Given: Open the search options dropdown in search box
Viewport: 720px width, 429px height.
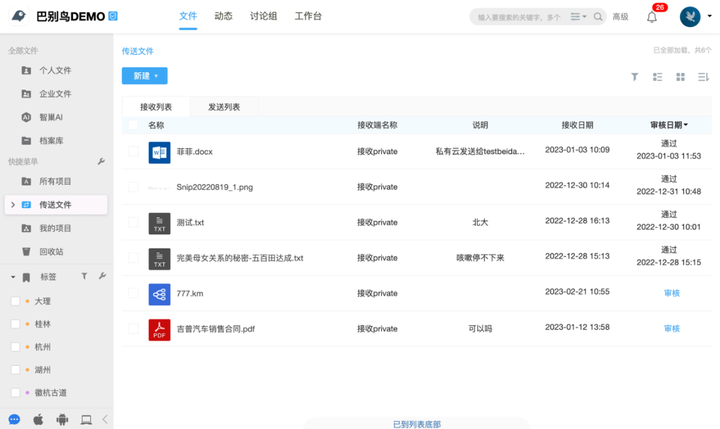Looking at the screenshot, I should click(578, 17).
